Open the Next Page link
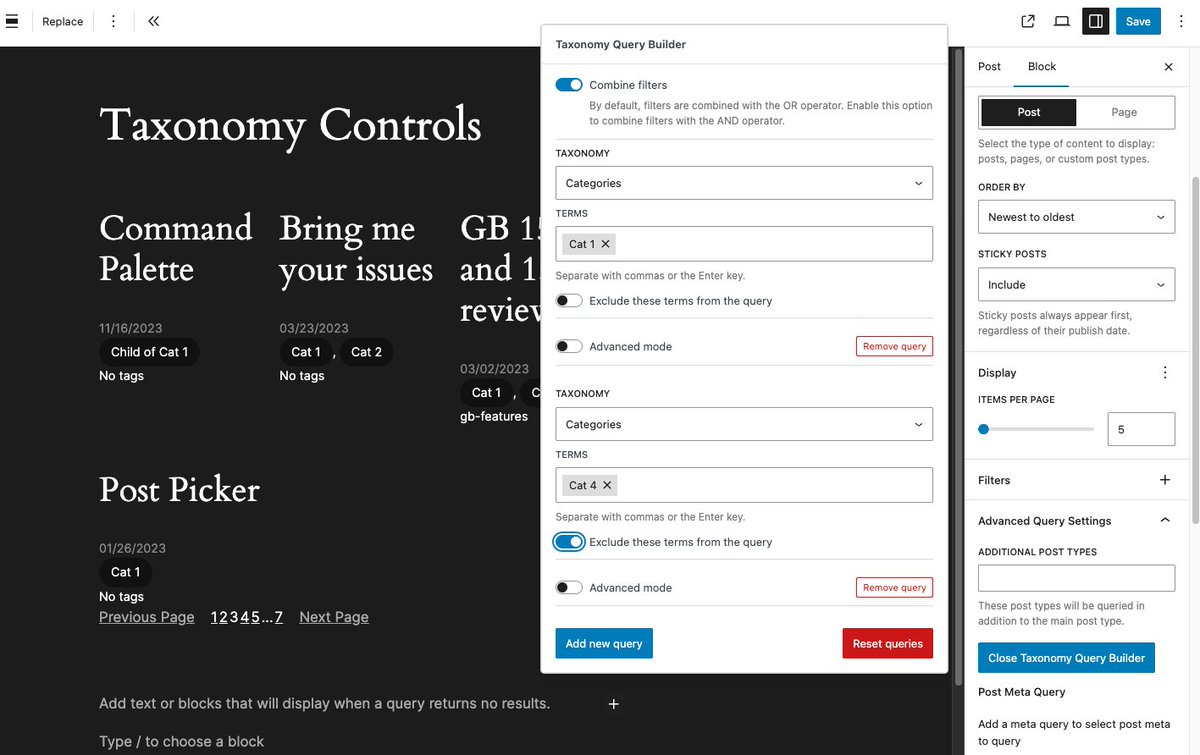Viewport: 1200px width, 755px height. (334, 617)
